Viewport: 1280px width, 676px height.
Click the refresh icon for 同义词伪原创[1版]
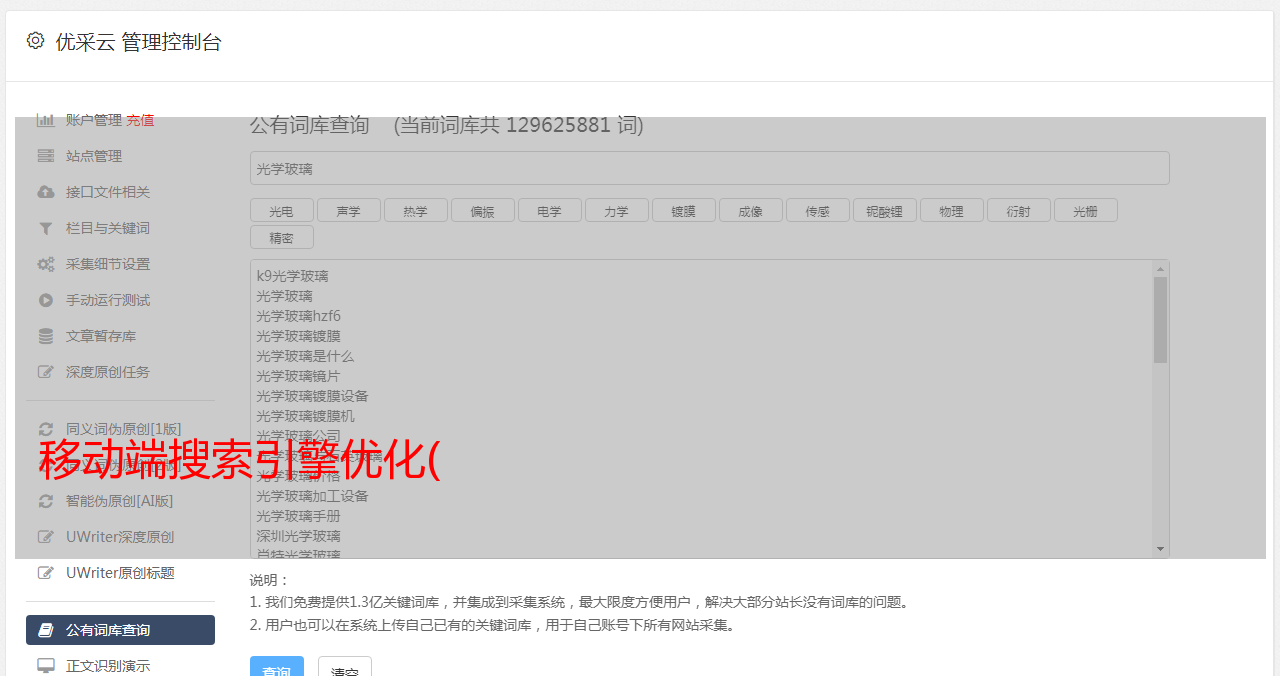point(46,429)
